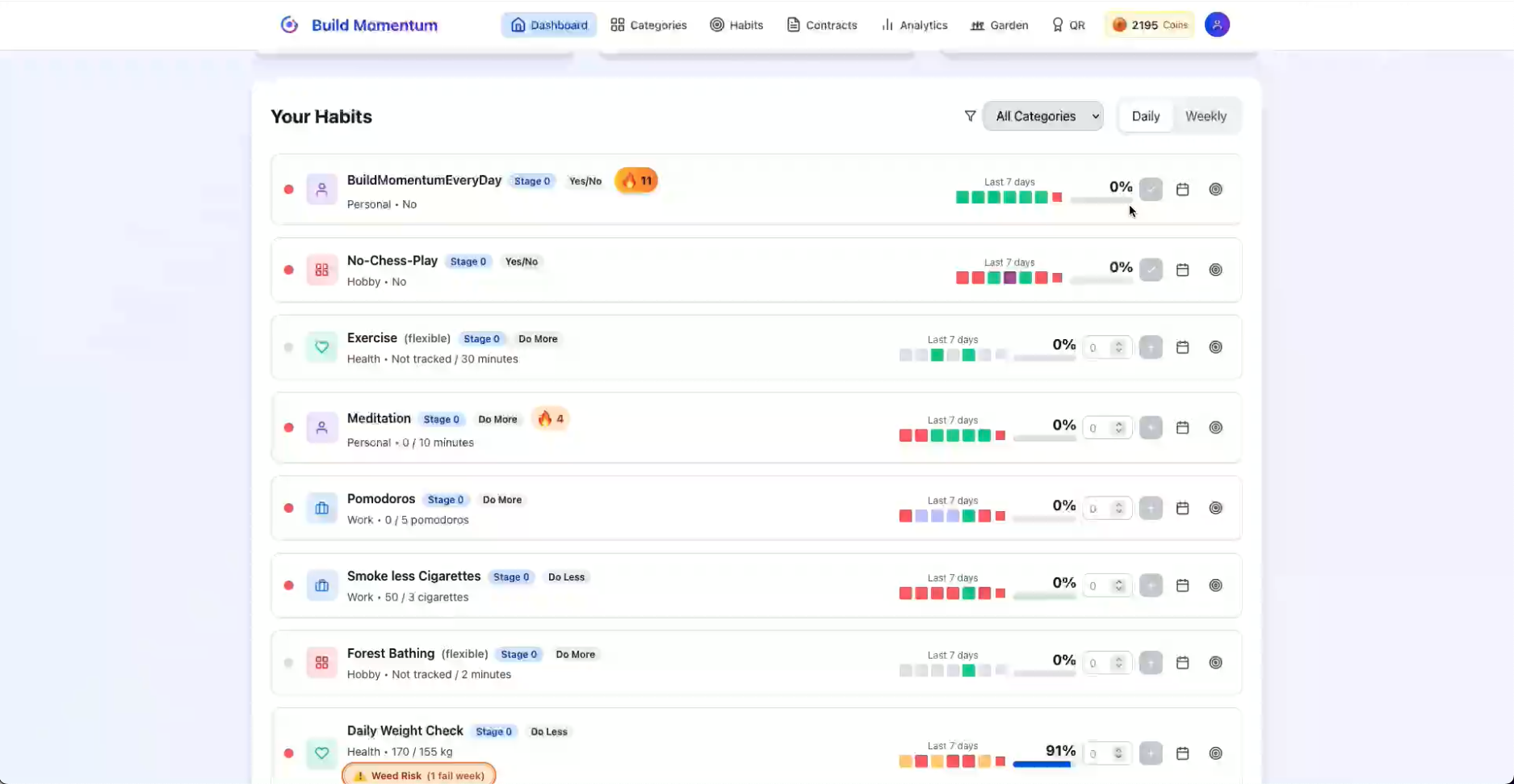Click the Analytics chart icon in navbar
1514x784 pixels.
click(x=885, y=25)
